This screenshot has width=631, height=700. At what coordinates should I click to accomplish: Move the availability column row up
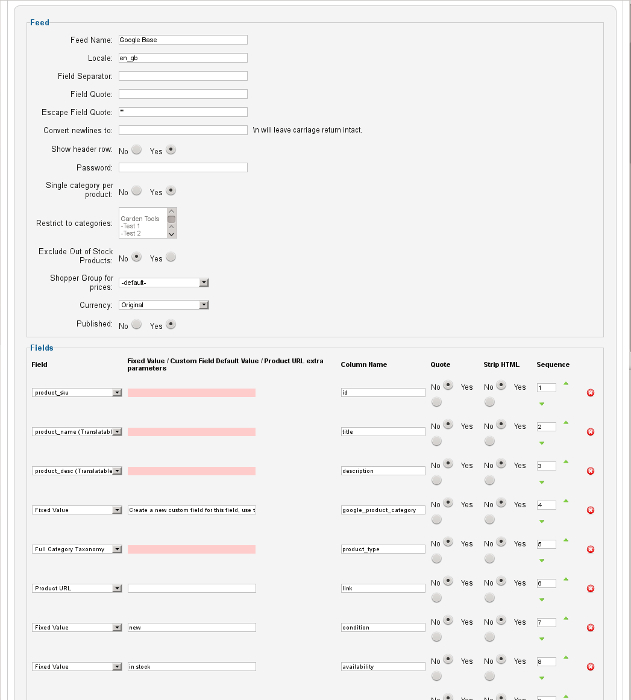pyautogui.click(x=566, y=657)
